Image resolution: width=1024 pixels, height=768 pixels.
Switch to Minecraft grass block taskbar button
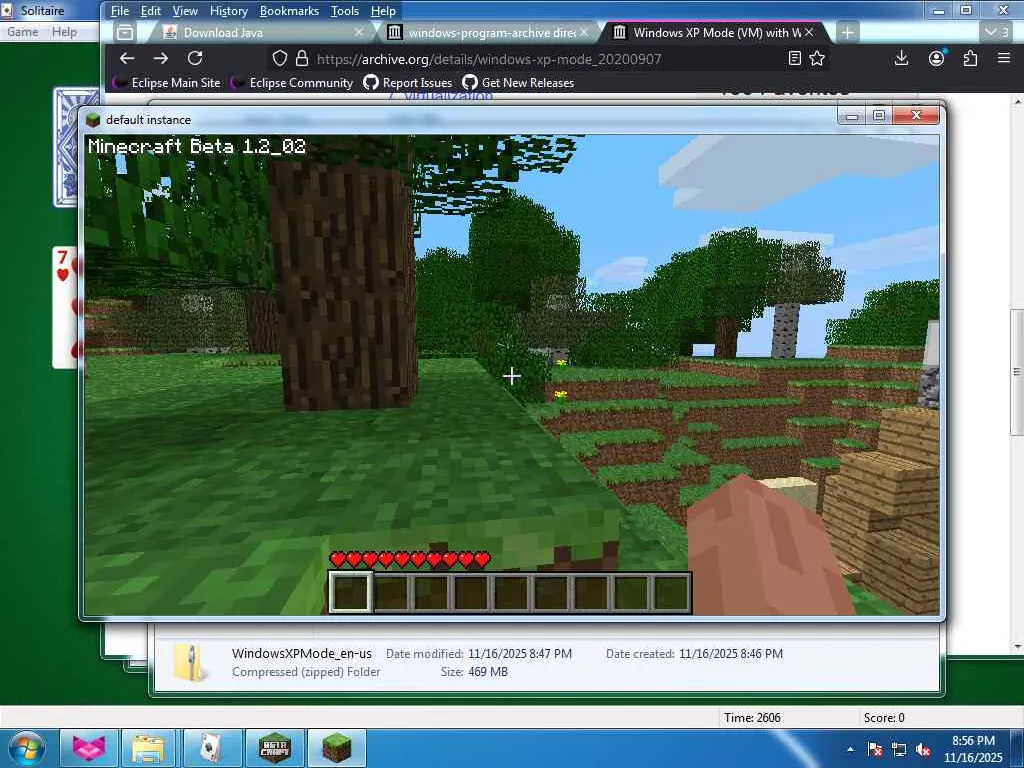coord(336,748)
